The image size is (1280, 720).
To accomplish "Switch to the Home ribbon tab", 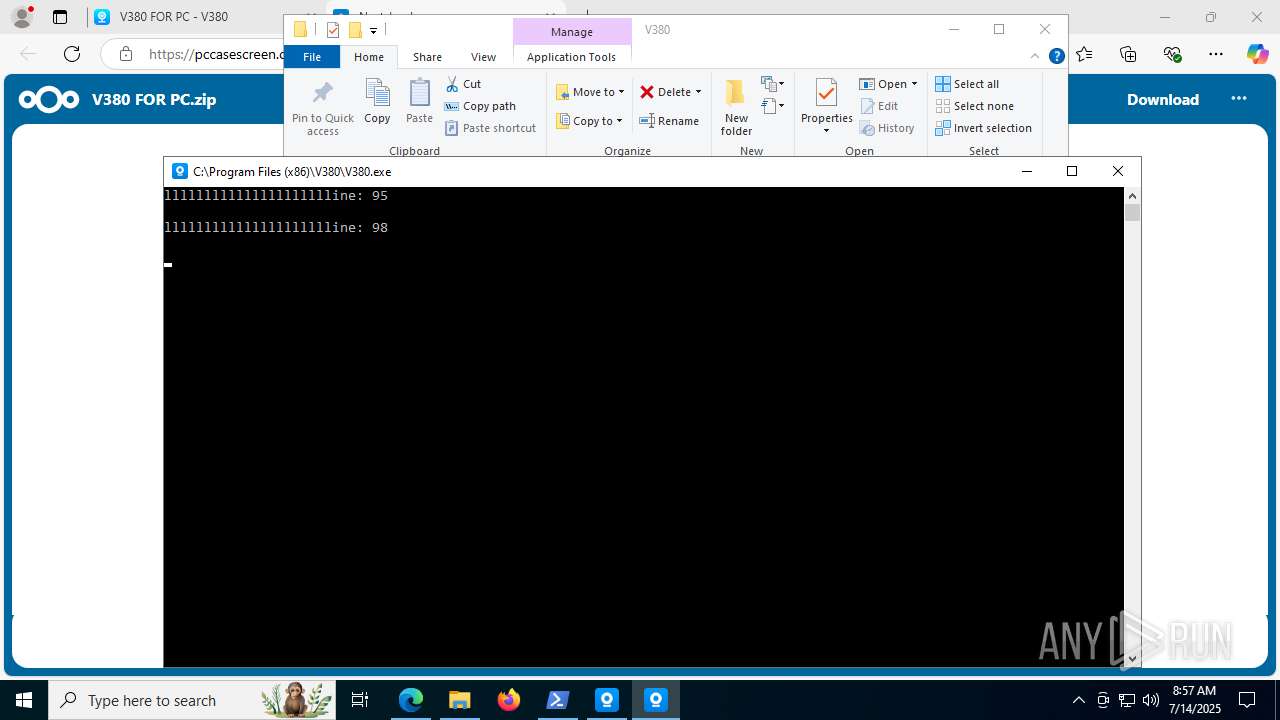I will click(369, 57).
